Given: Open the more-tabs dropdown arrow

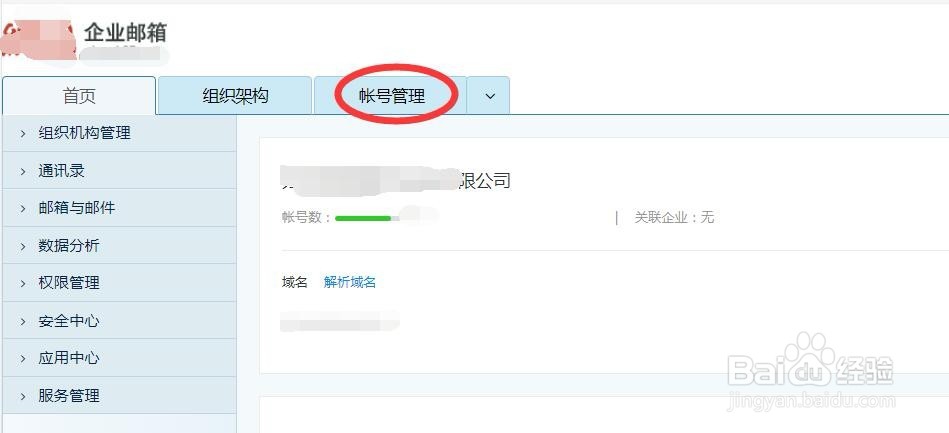Looking at the screenshot, I should pyautogui.click(x=490, y=96).
